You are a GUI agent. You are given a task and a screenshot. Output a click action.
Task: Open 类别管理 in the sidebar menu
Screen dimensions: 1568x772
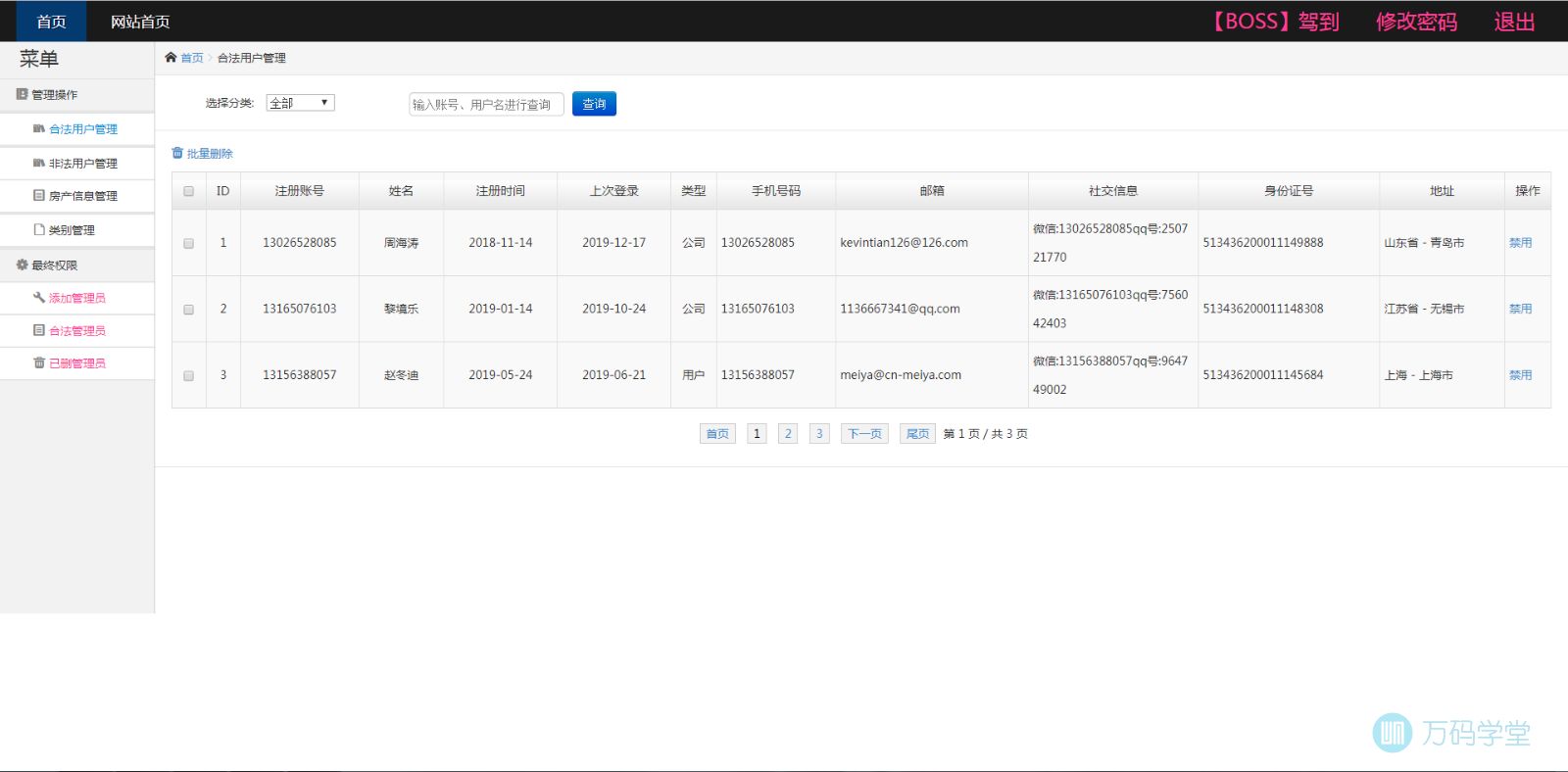click(x=72, y=230)
